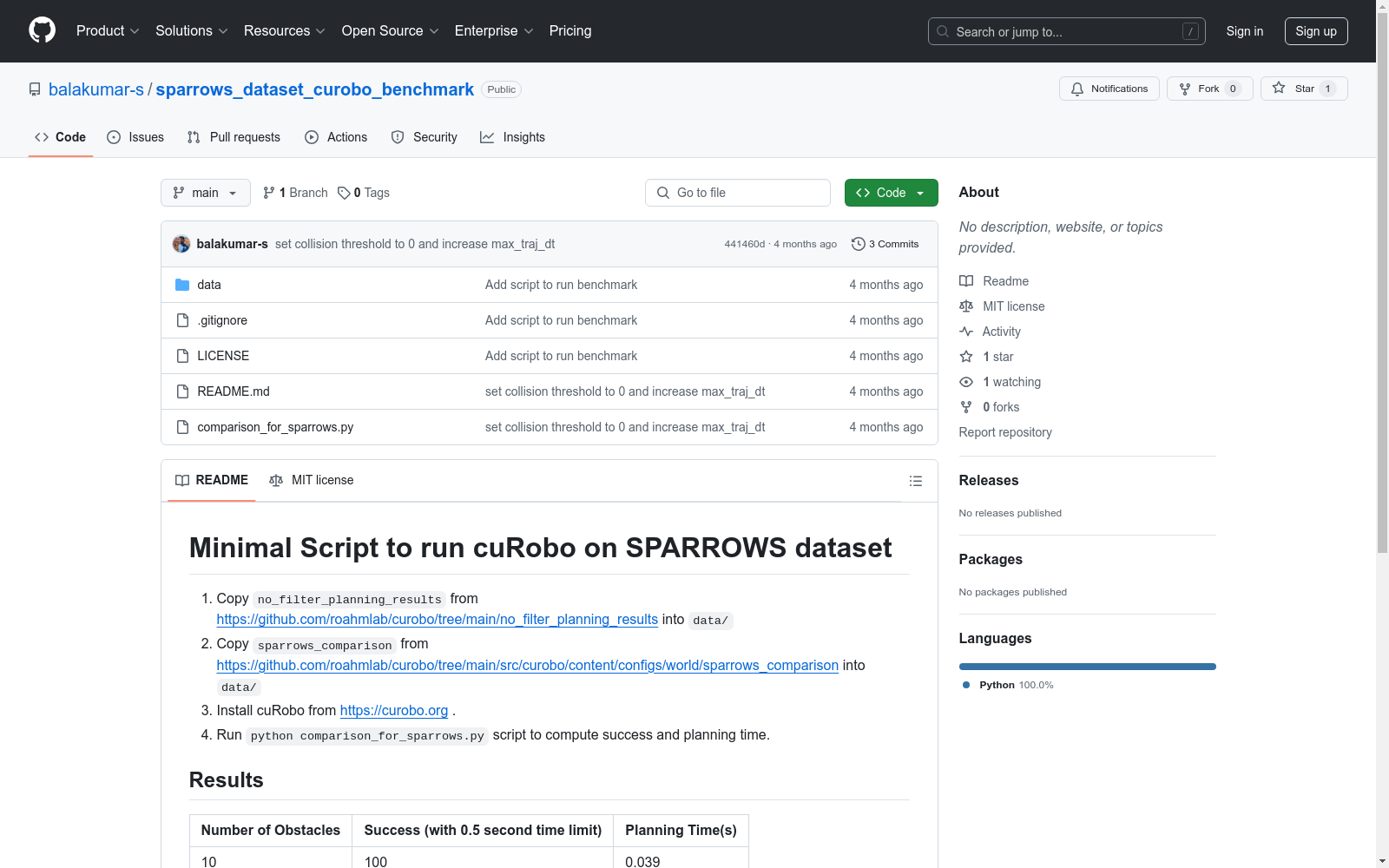Open README outline list icon
1389x868 pixels.
(916, 481)
